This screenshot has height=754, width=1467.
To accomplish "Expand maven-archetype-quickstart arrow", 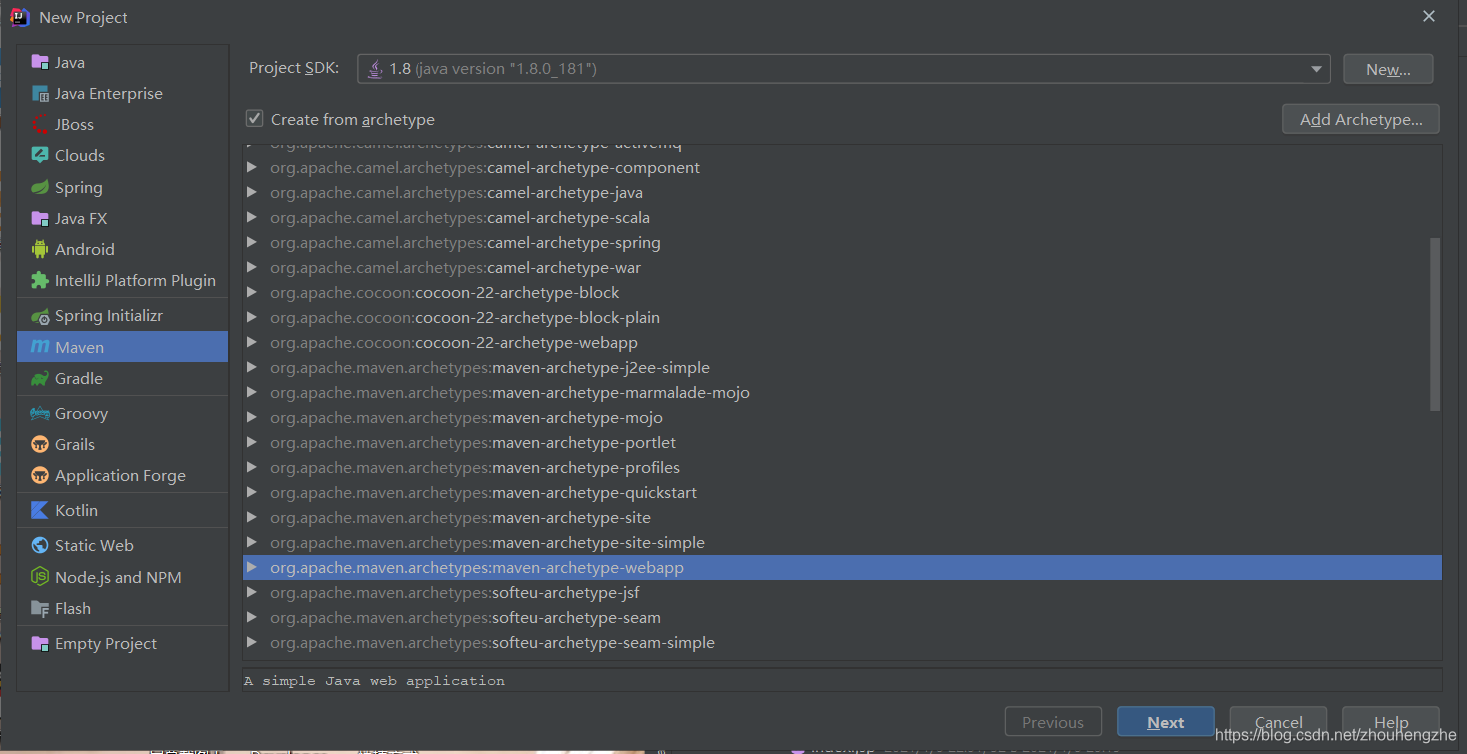I will [252, 492].
